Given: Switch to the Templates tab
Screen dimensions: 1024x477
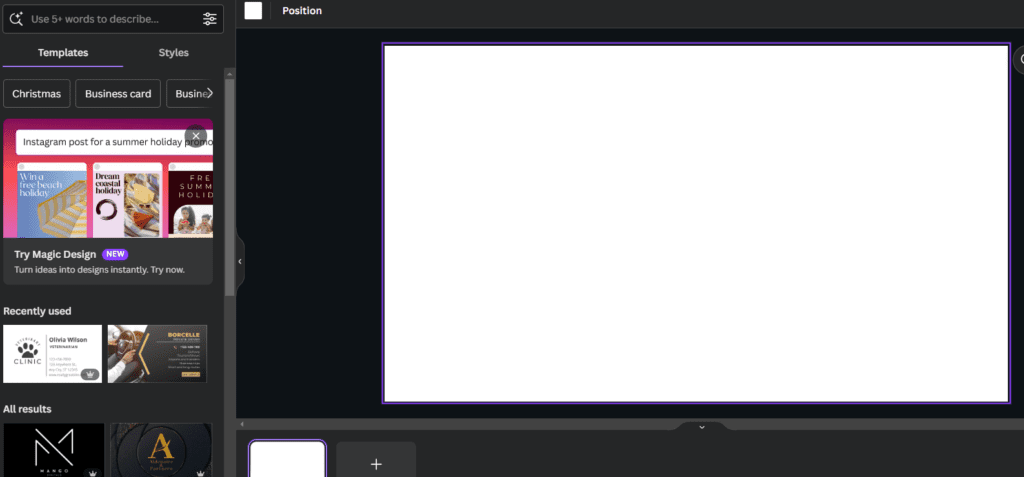Looking at the screenshot, I should pyautogui.click(x=63, y=53).
